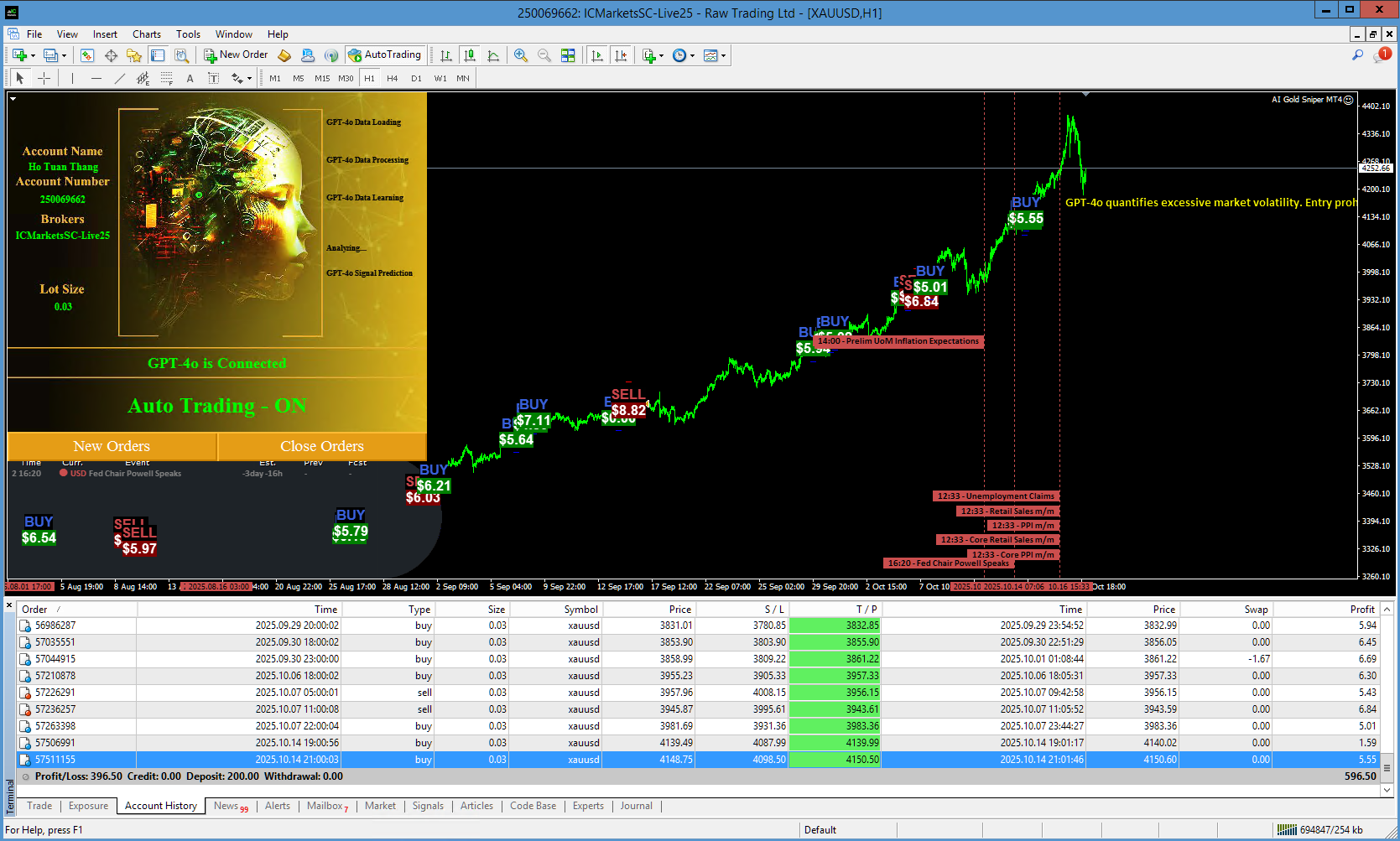This screenshot has height=841, width=1400.
Task: Expand the new chart dropdown arrow
Action: coord(33,56)
